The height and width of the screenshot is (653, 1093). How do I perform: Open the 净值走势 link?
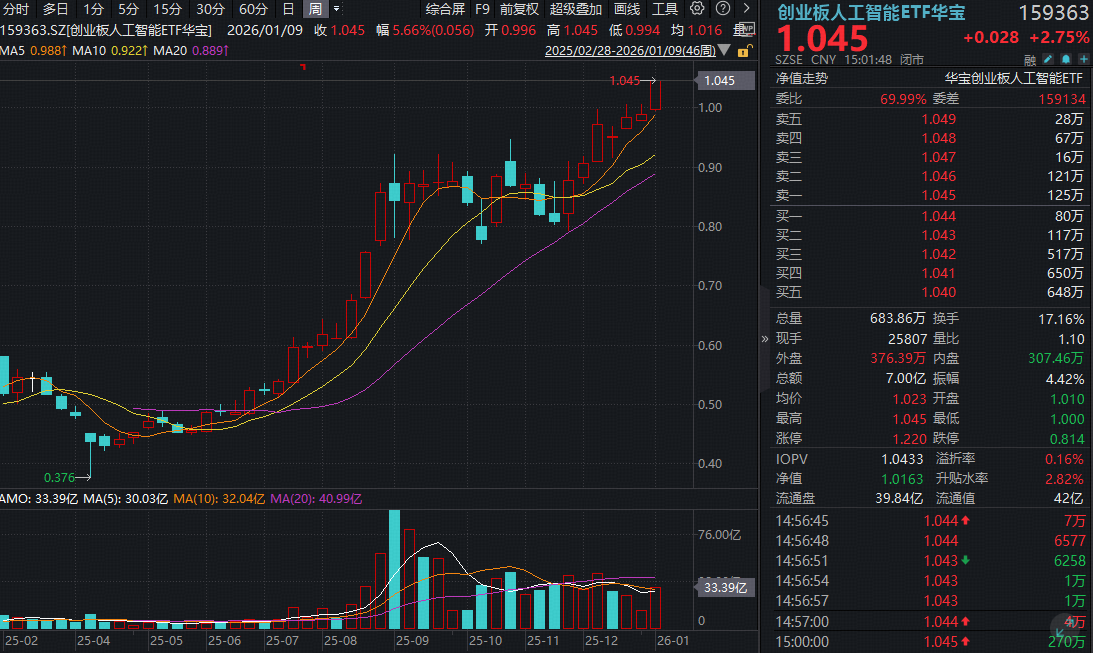(801, 77)
